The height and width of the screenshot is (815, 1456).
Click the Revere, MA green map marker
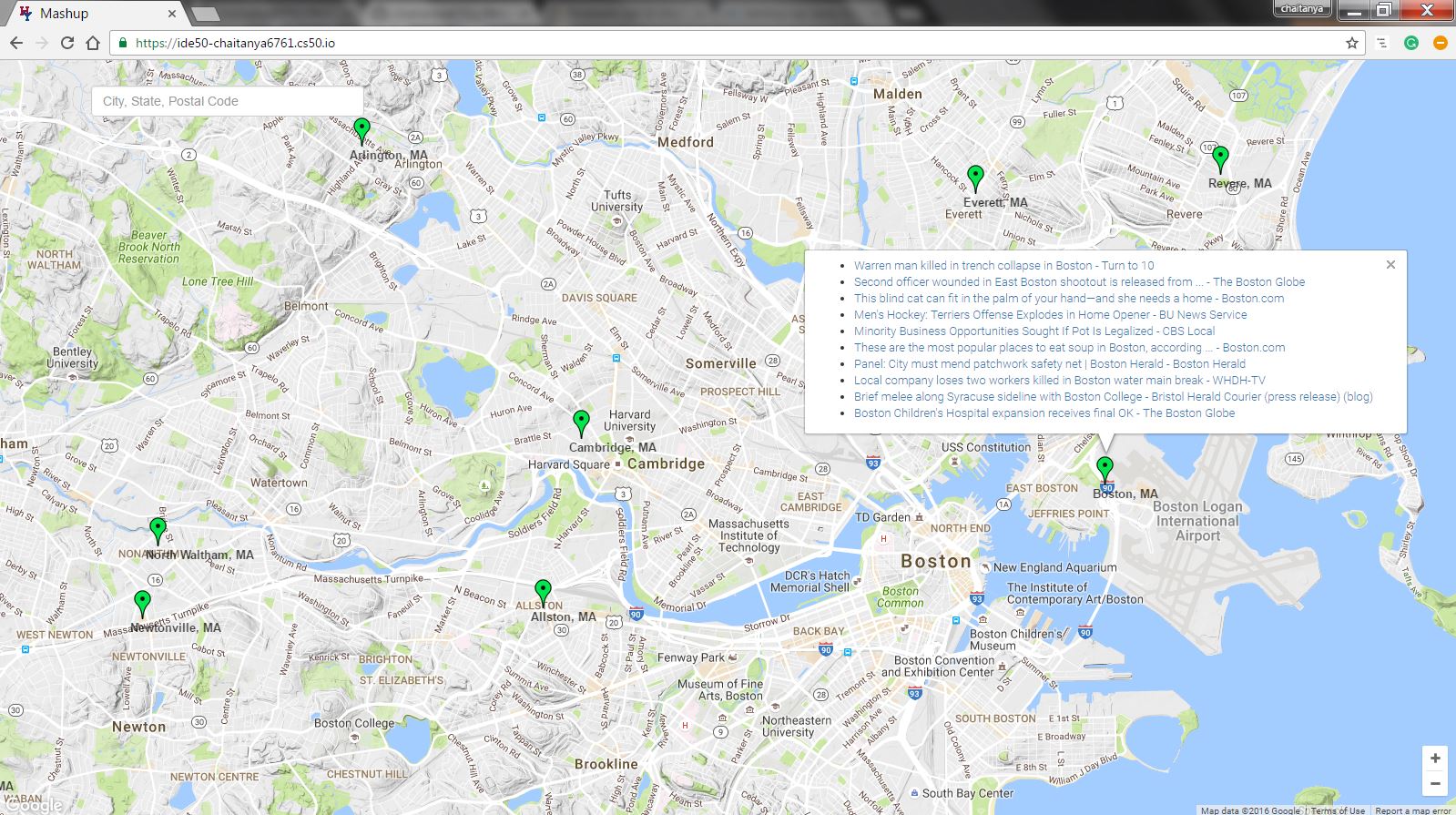point(1220,159)
